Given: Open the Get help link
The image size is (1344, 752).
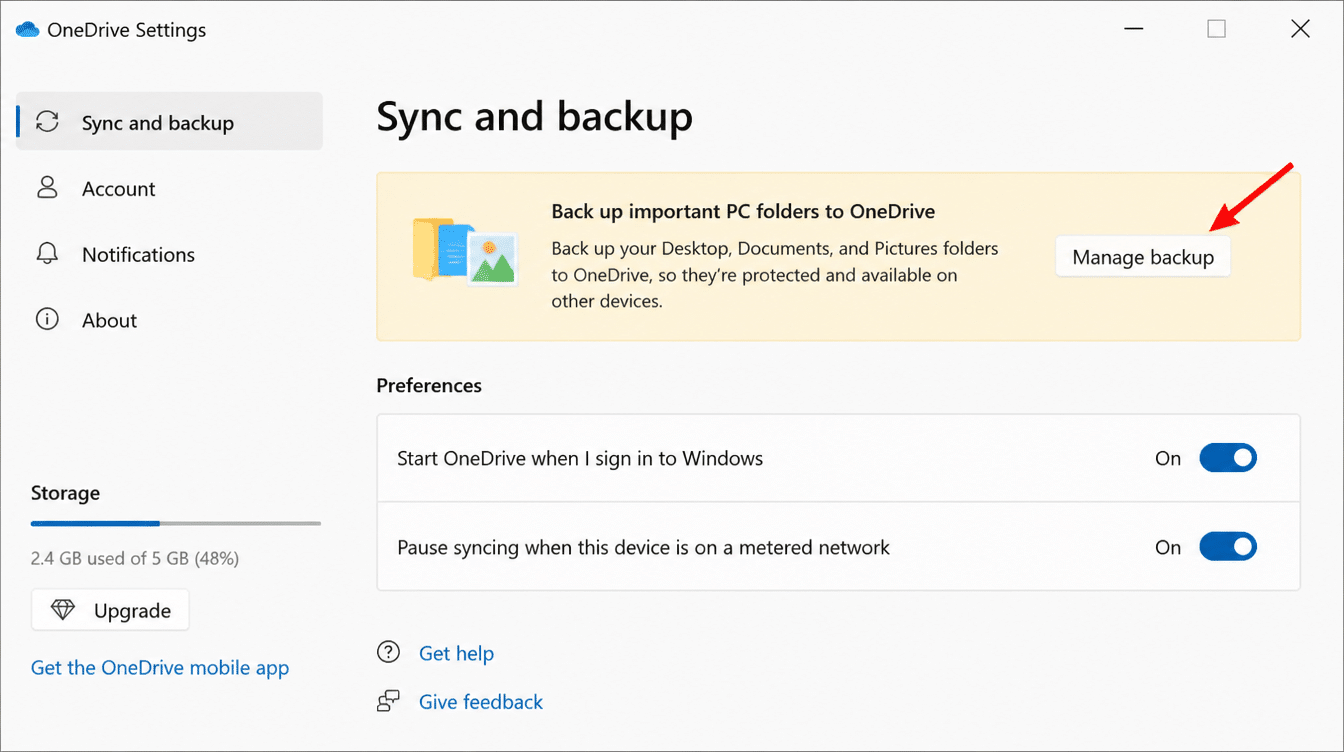Looking at the screenshot, I should pos(456,653).
